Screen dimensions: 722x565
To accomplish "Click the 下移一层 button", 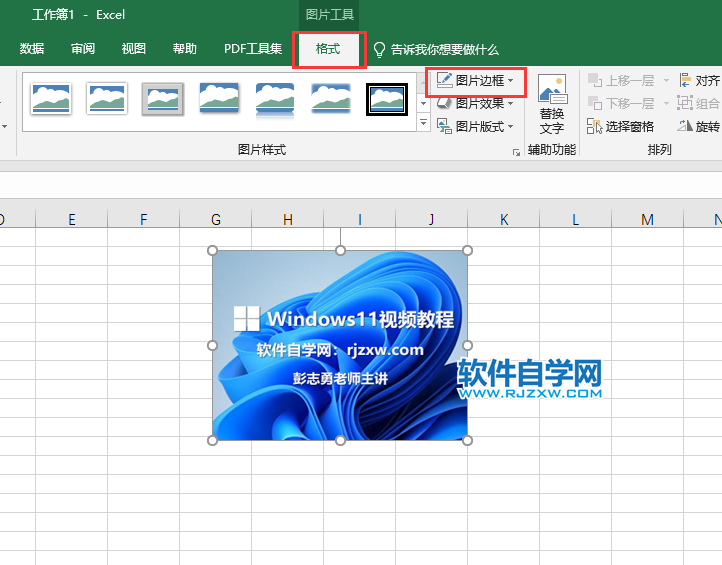I will coord(621,104).
